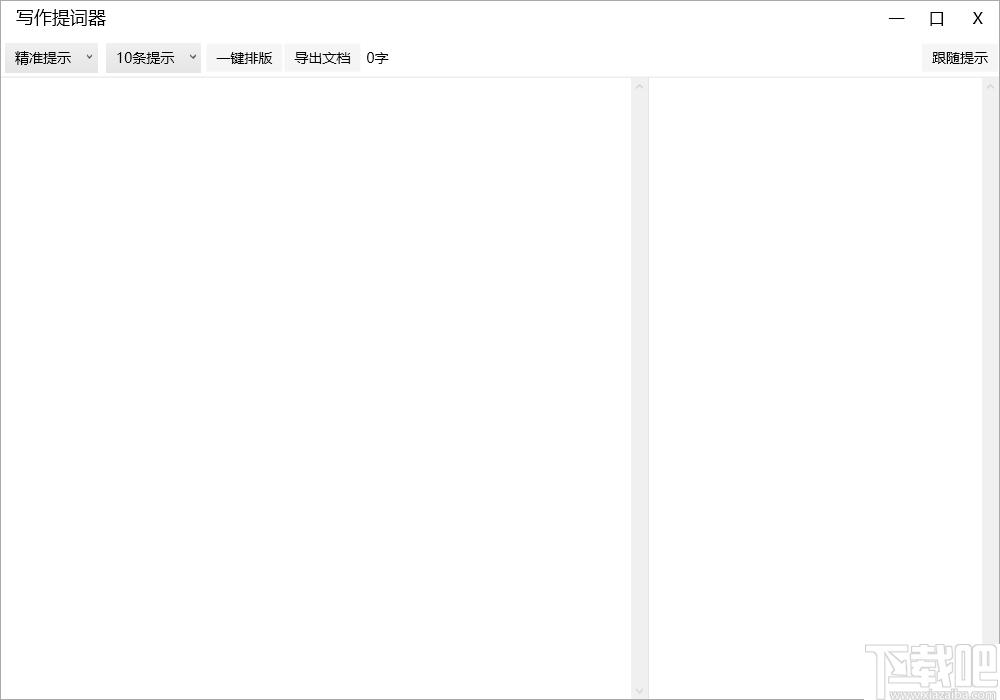Click the 一键排版 formatting button
Screen dimensions: 1000x700
pos(244,58)
